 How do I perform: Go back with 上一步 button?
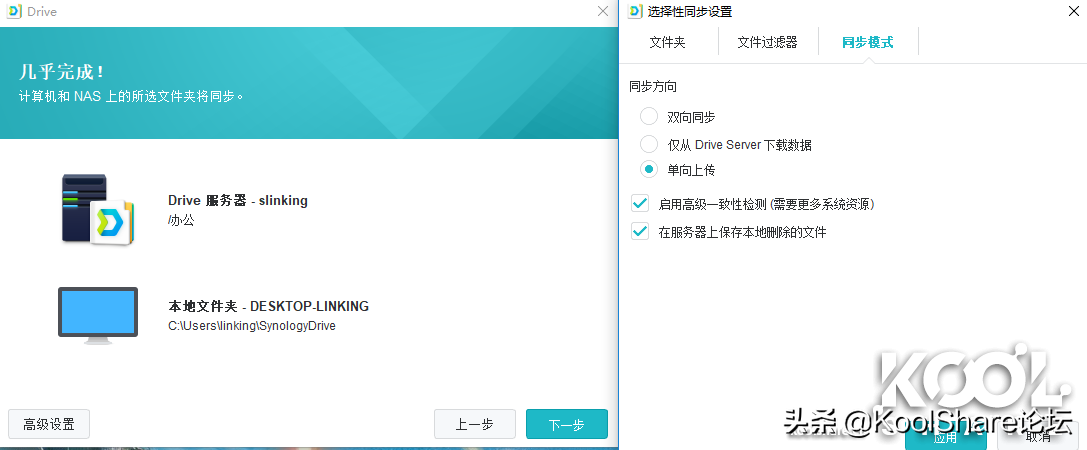coord(474,424)
